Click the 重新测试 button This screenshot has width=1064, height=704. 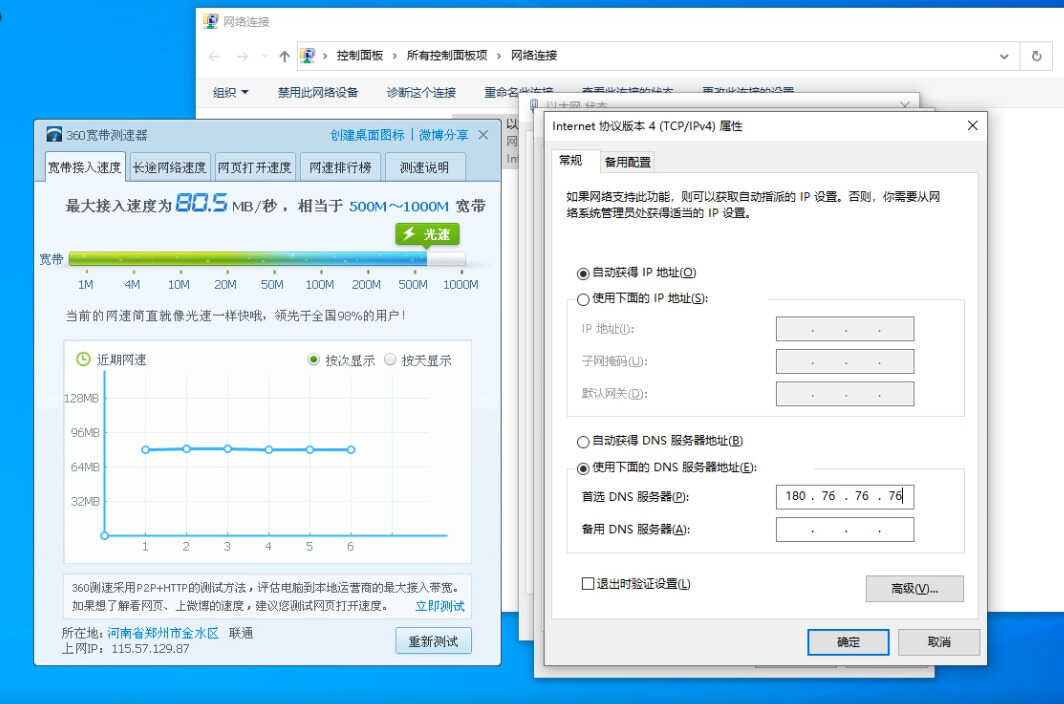click(x=433, y=641)
